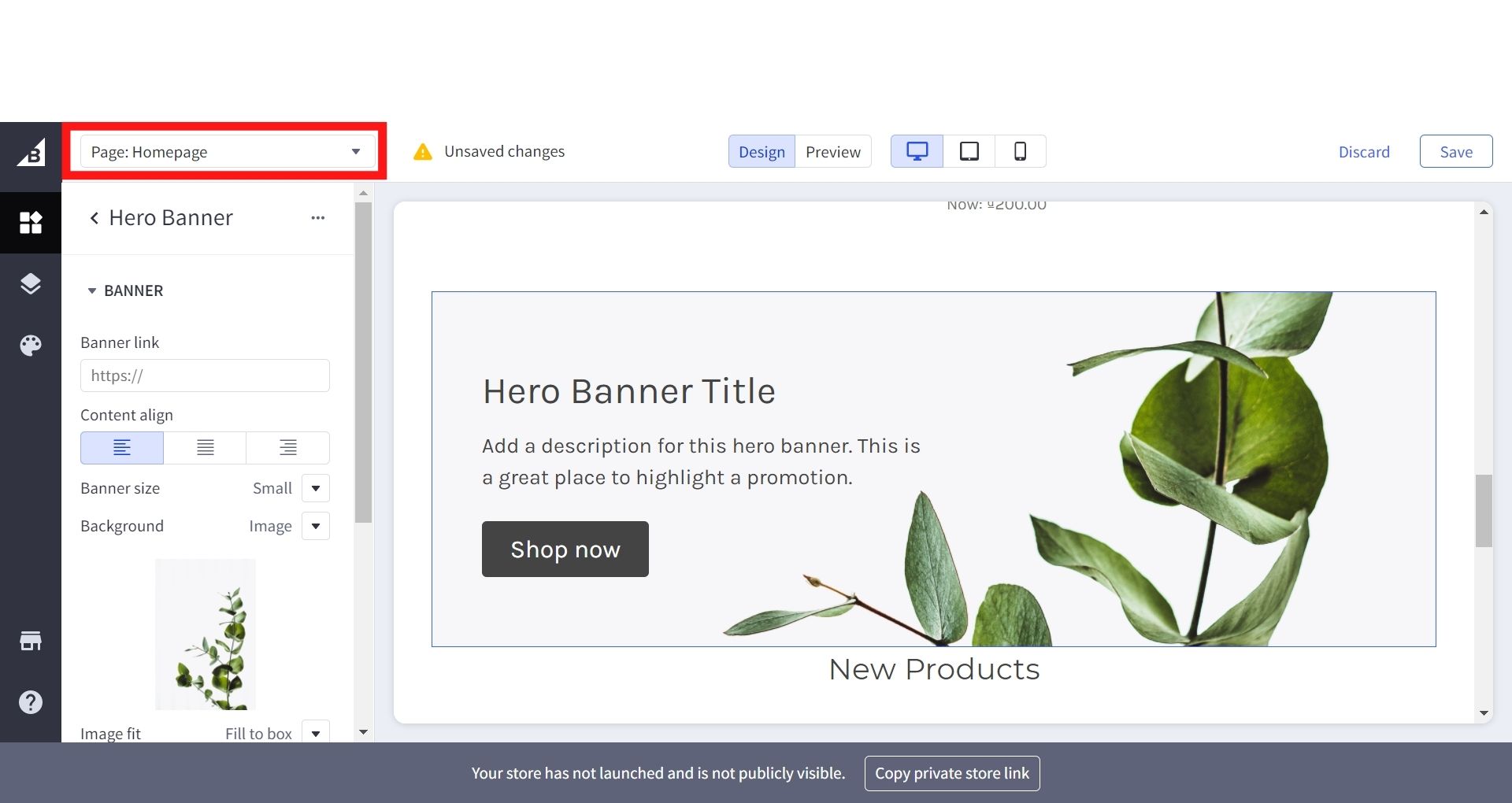Click the storefront icon in sidebar
Image resolution: width=1512 pixels, height=803 pixels.
click(31, 641)
